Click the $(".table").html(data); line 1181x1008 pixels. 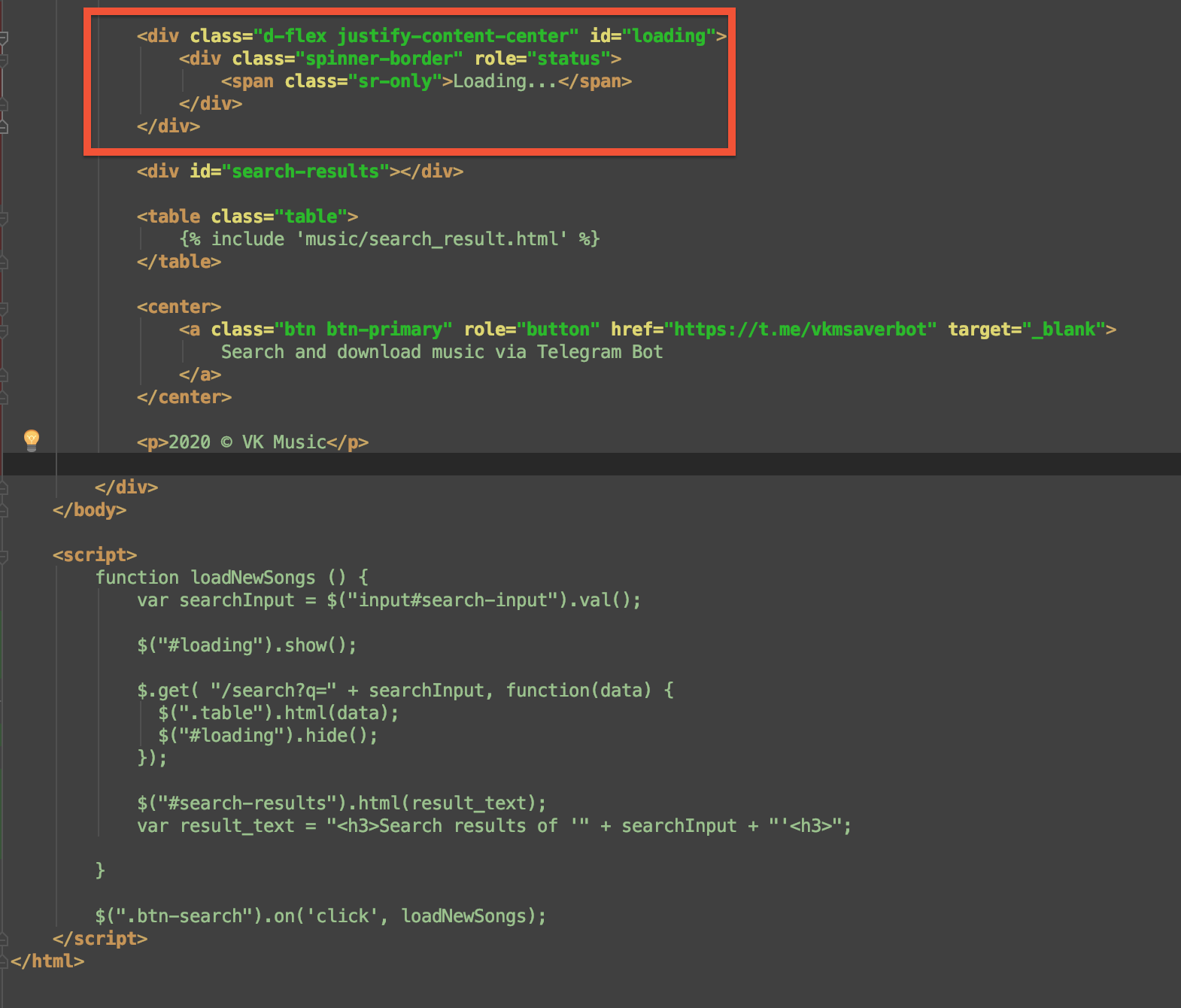coord(279,713)
